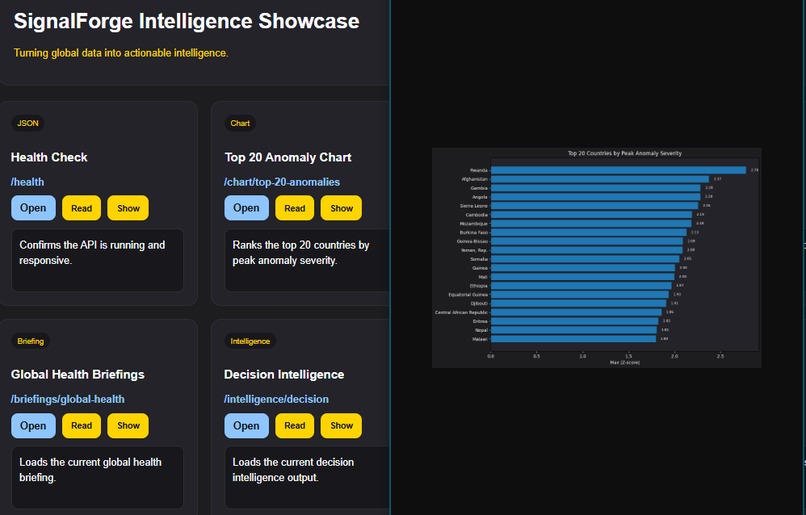
Task: Click Show on Top 20 Anomaly Chart card
Action: 341,208
